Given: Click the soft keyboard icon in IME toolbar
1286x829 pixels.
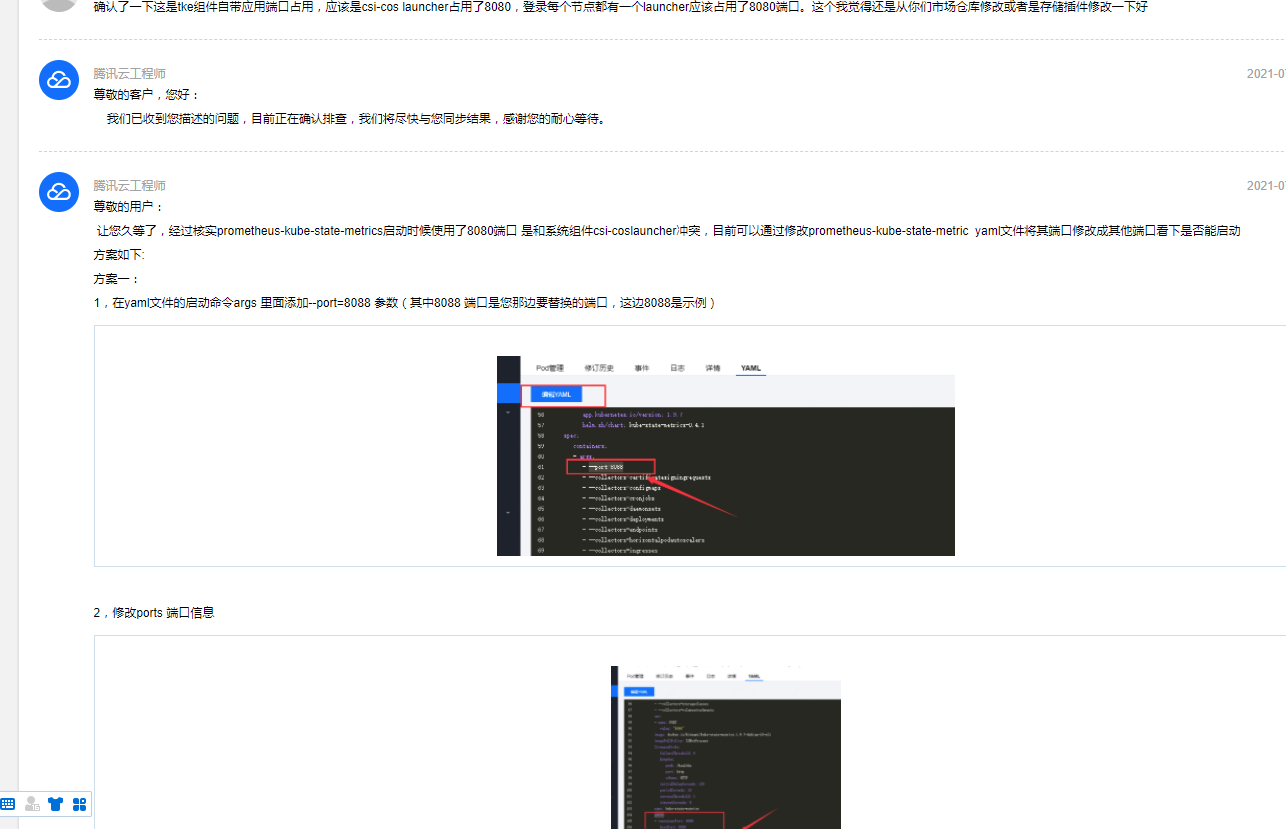Looking at the screenshot, I should point(8,804).
